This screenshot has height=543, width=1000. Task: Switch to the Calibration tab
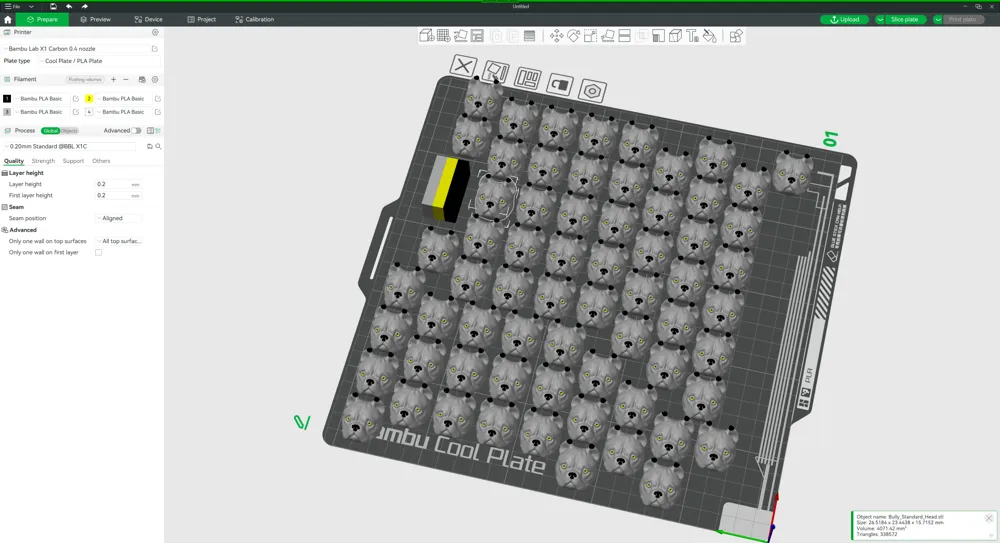point(254,19)
